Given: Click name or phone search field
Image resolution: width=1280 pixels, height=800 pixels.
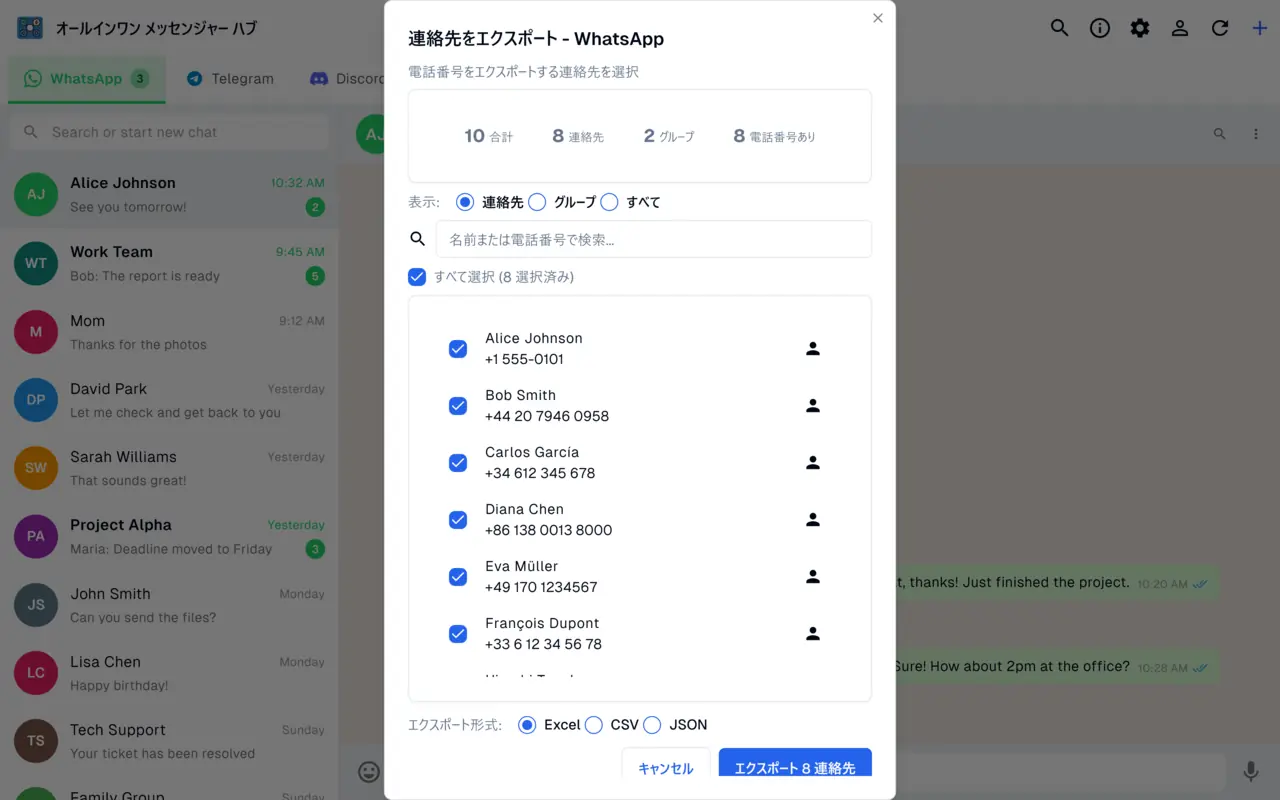Looking at the screenshot, I should [x=654, y=239].
